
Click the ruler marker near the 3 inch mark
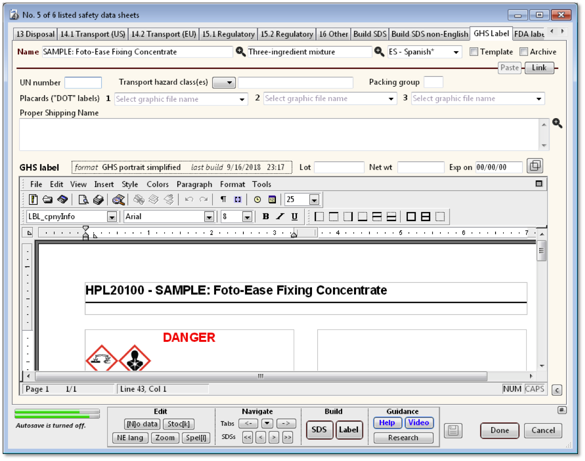point(294,234)
